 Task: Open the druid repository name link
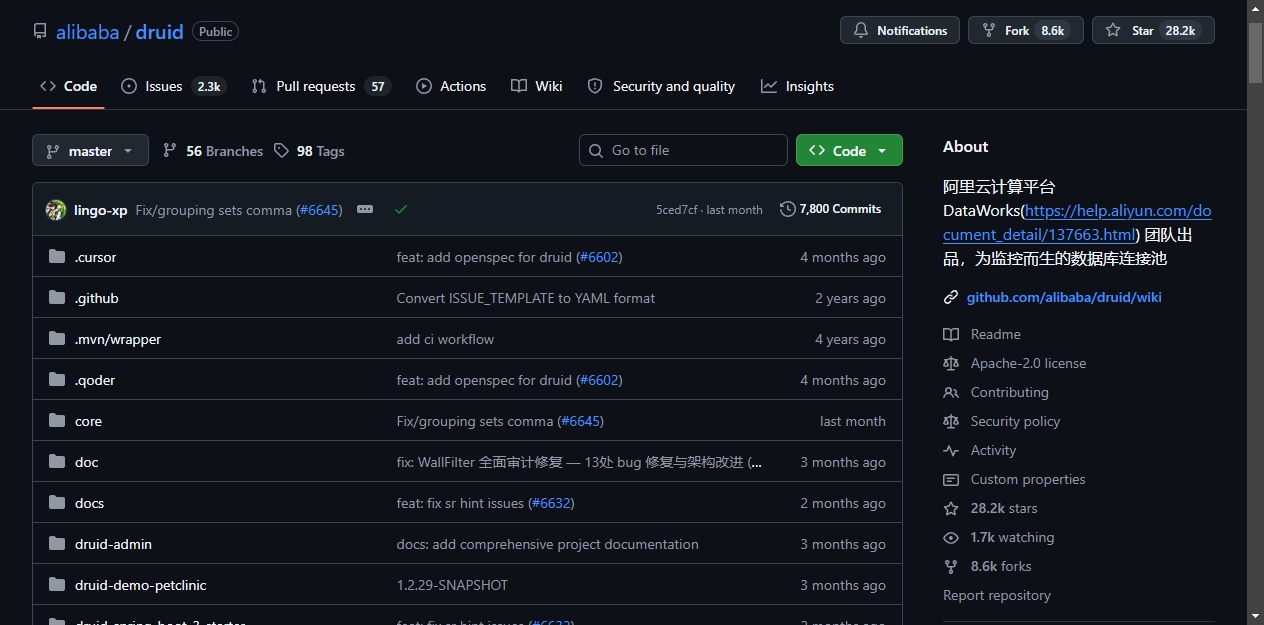click(160, 32)
